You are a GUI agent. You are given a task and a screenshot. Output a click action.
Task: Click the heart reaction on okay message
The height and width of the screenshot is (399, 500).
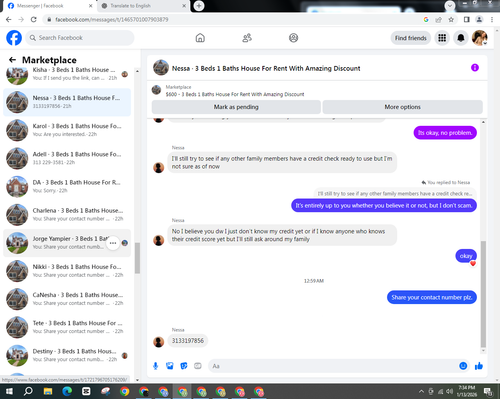click(x=473, y=263)
